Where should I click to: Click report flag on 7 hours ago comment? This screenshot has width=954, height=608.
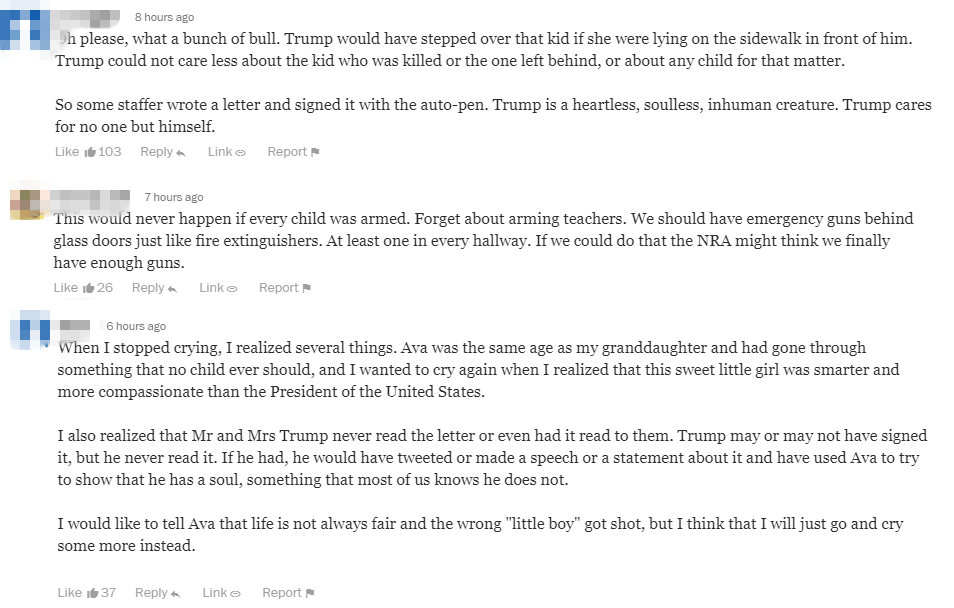[x=306, y=288]
